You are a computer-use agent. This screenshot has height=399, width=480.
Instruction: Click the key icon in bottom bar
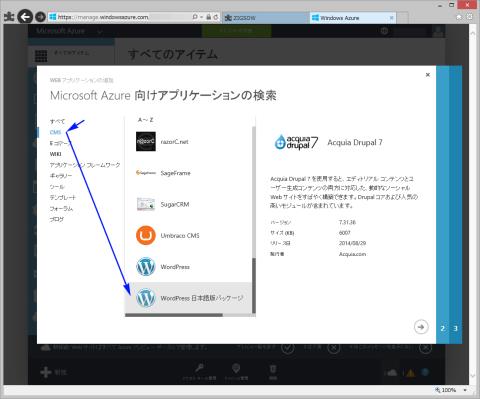point(199,368)
